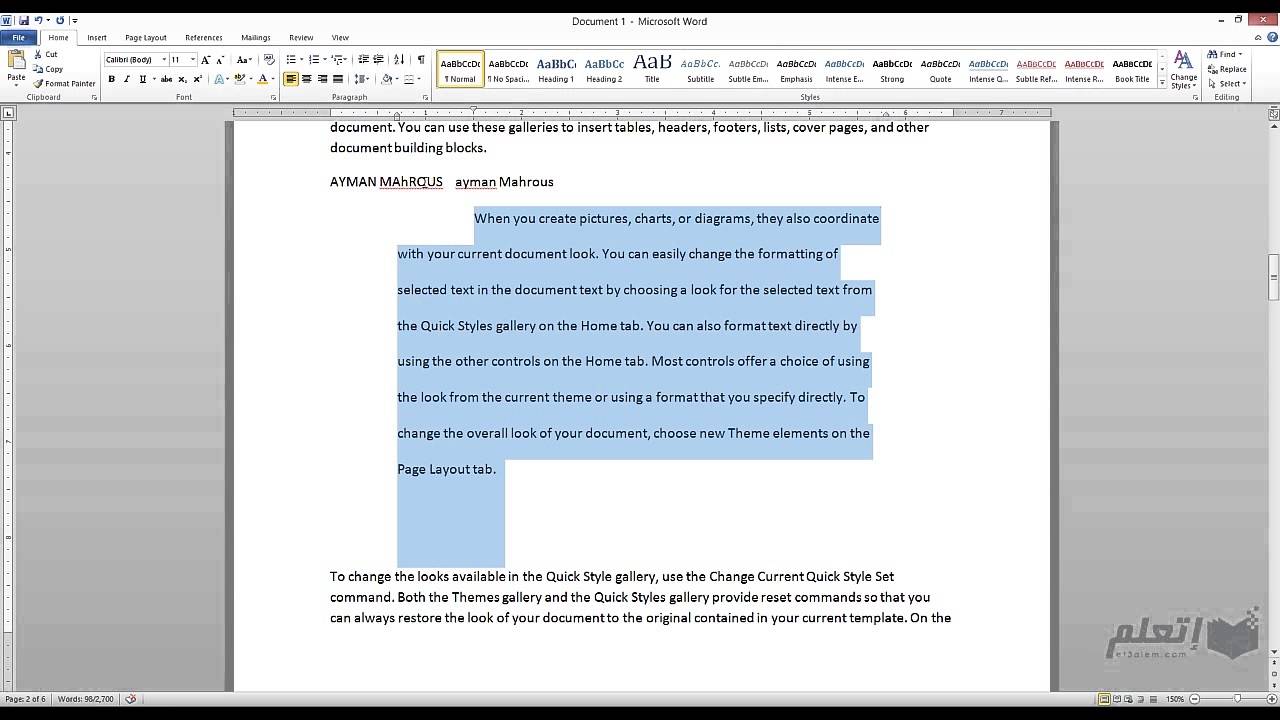Toggle Strikethrough formatting

coord(166,79)
